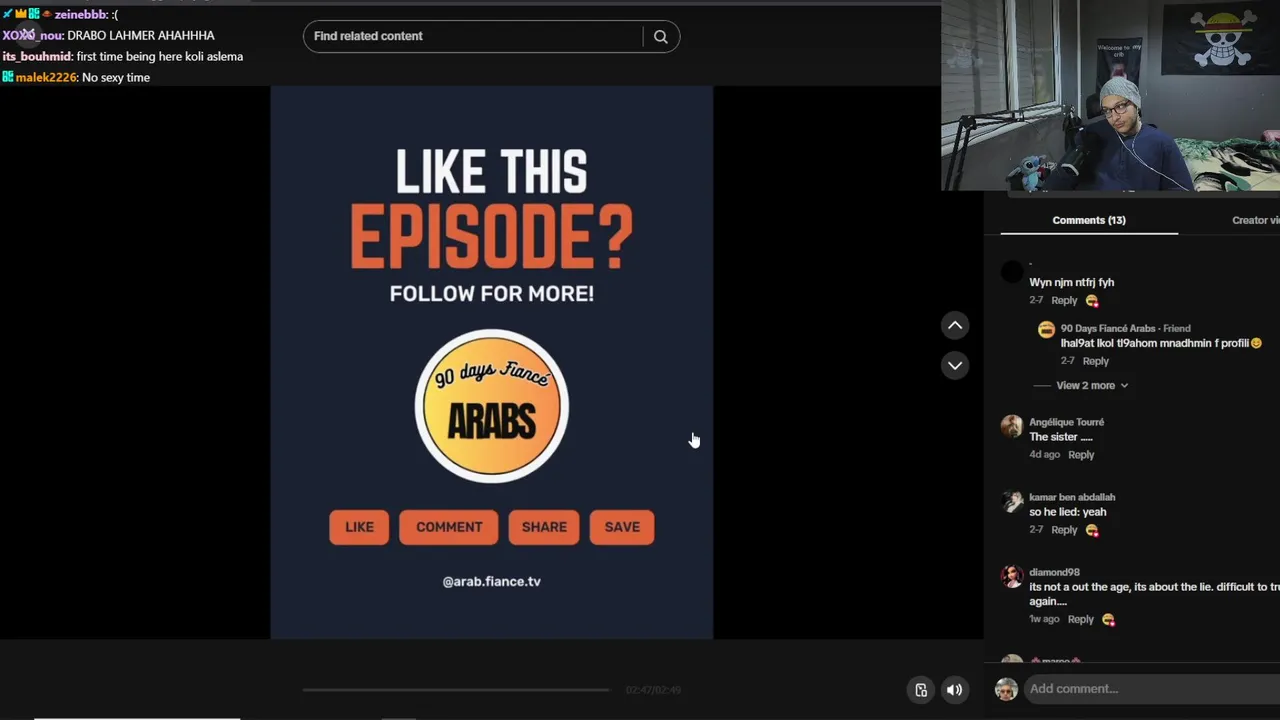1280x720 pixels.
Task: Switch to the Comments (13) tab
Action: 1089,220
